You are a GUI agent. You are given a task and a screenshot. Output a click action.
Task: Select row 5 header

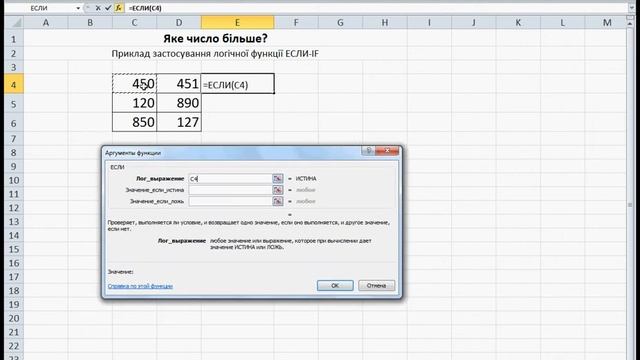pyautogui.click(x=14, y=104)
